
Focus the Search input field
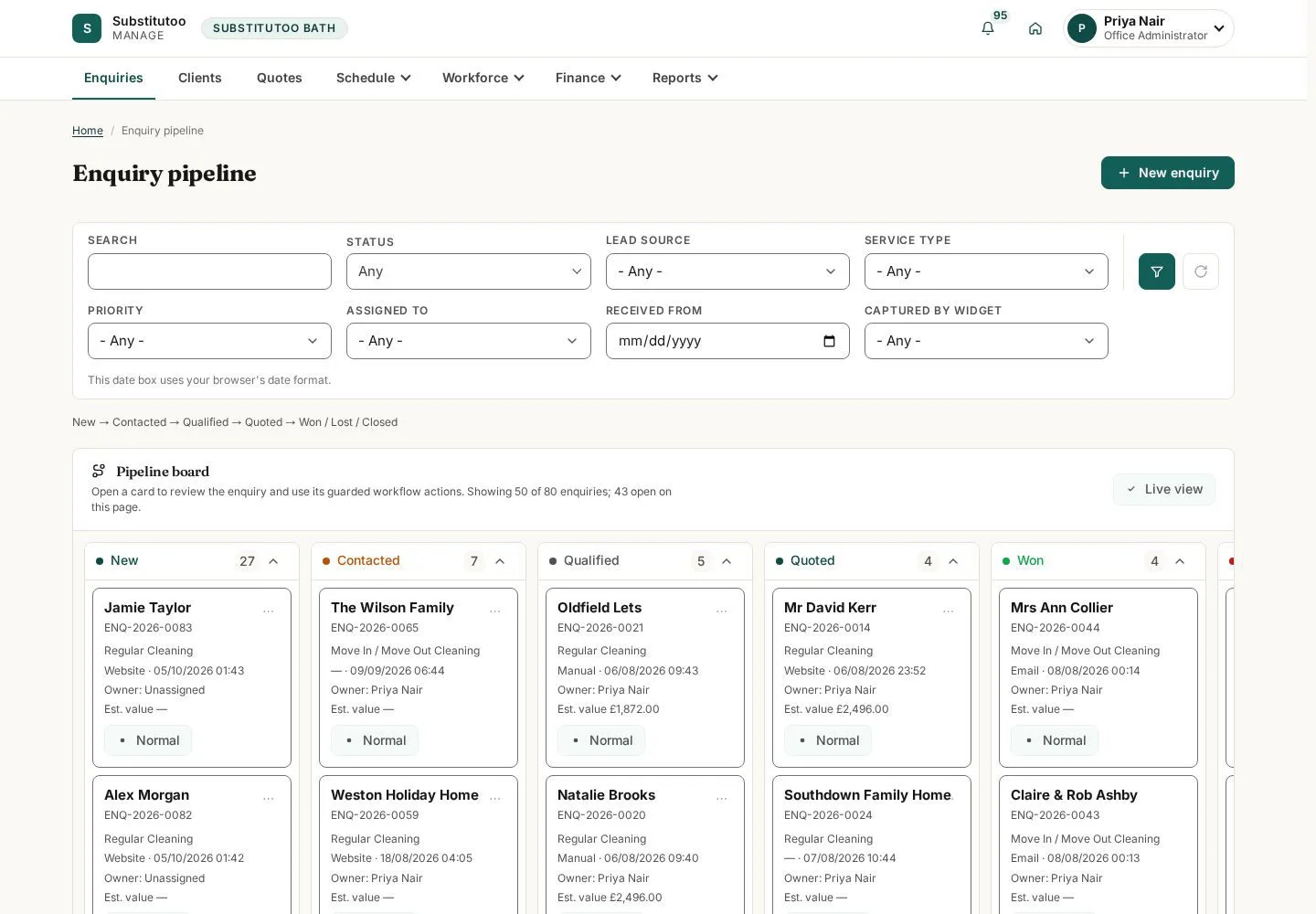[x=209, y=271]
